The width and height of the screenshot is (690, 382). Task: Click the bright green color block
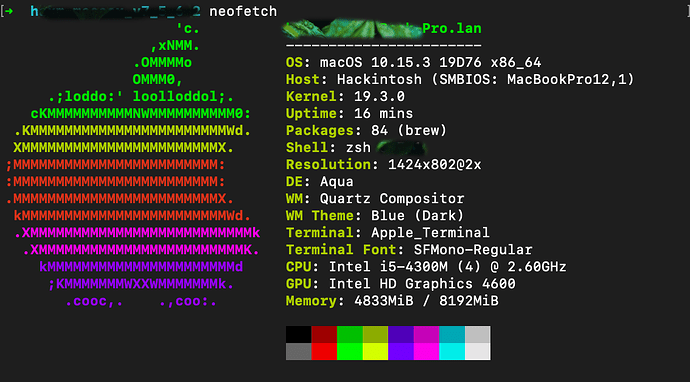point(349,352)
